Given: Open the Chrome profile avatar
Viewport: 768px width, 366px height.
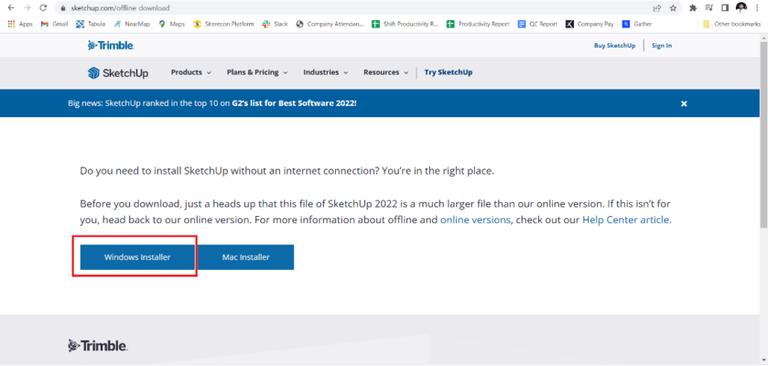Looking at the screenshot, I should 741,7.
